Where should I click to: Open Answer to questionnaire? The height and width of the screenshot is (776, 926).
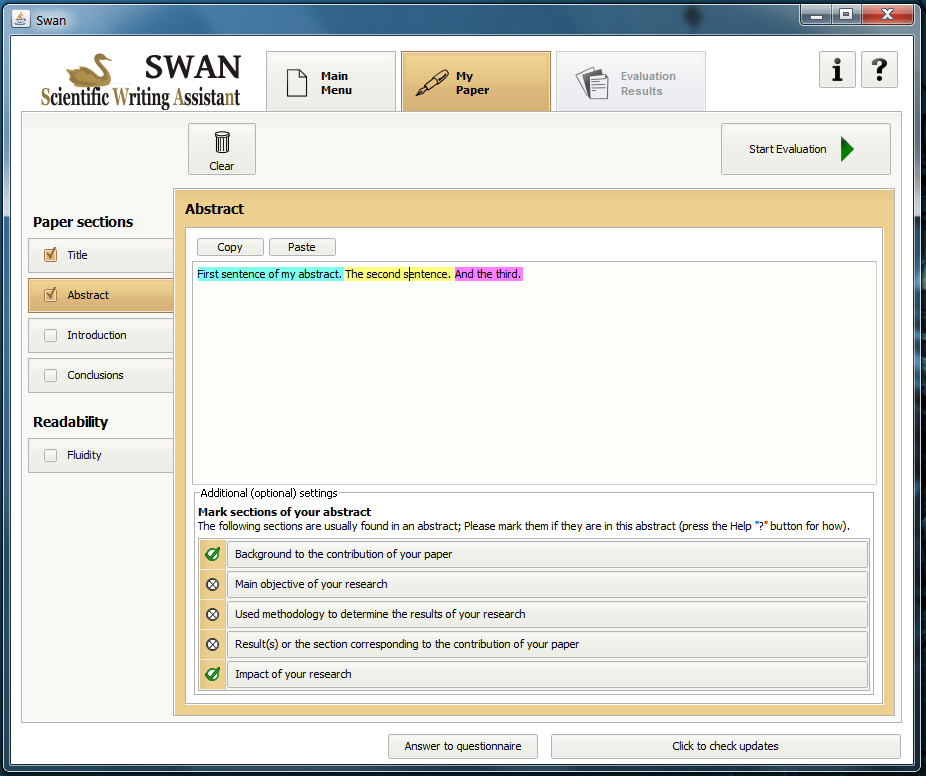point(463,746)
